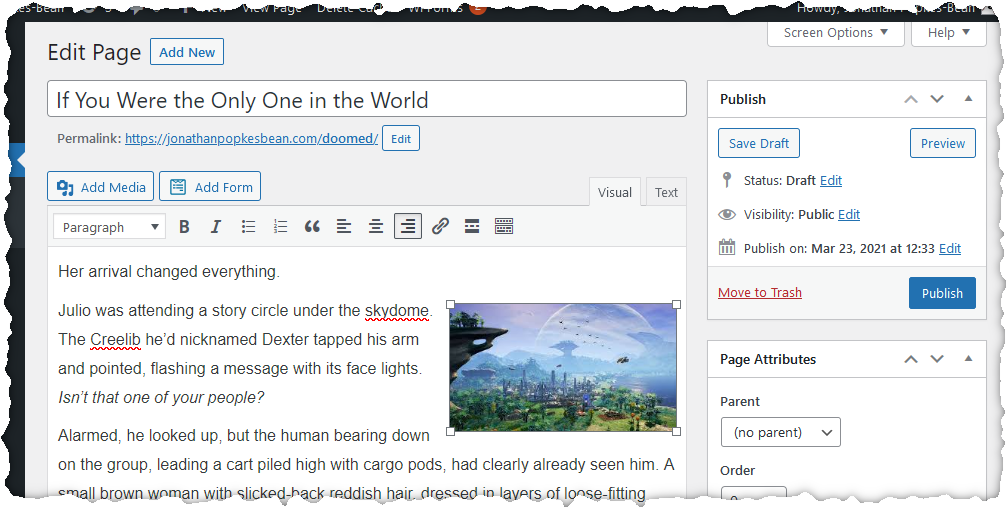Edit the publish date
This screenshot has width=1007, height=508.
[x=950, y=249]
